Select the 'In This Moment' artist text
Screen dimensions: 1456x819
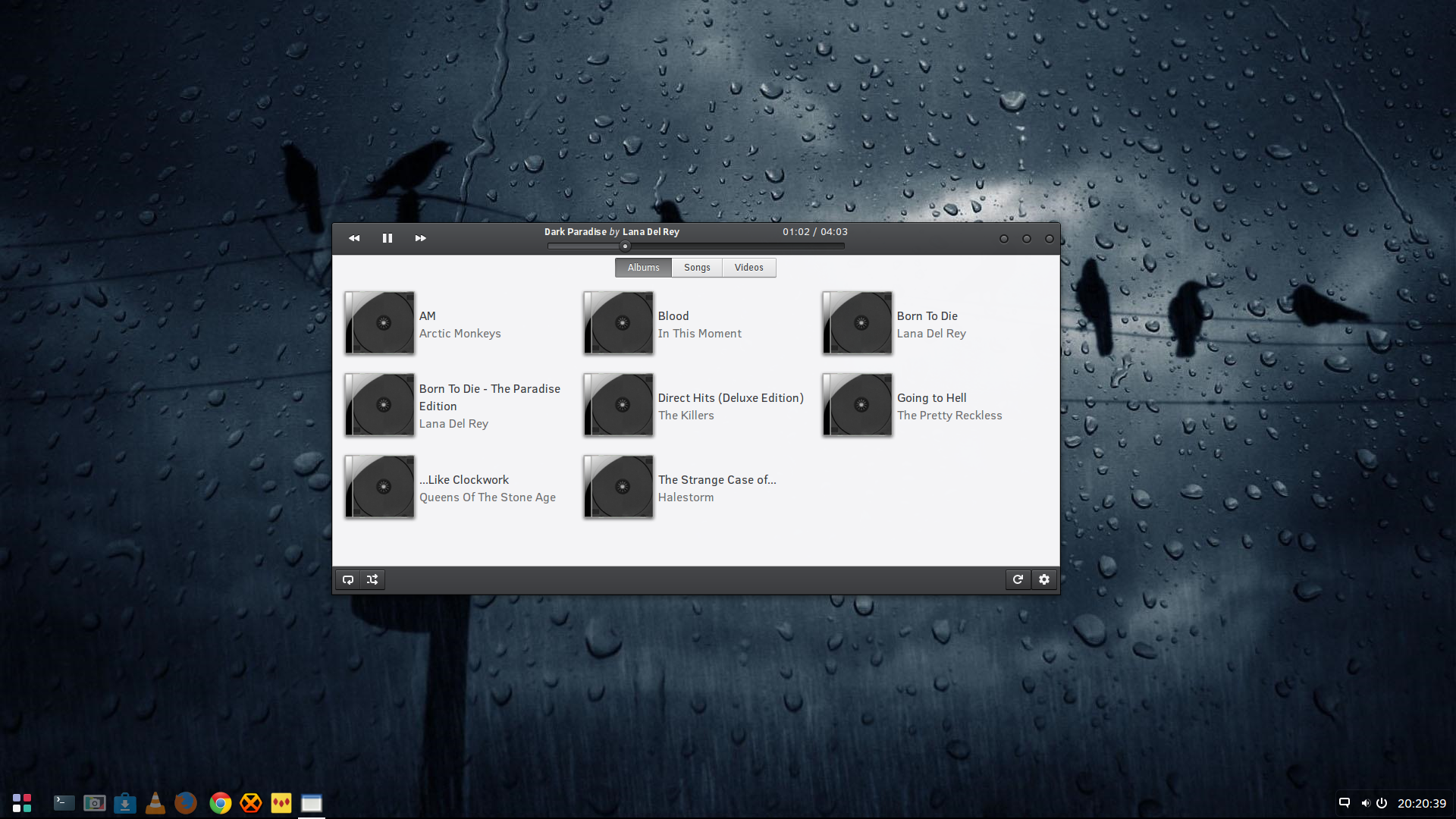tap(699, 334)
